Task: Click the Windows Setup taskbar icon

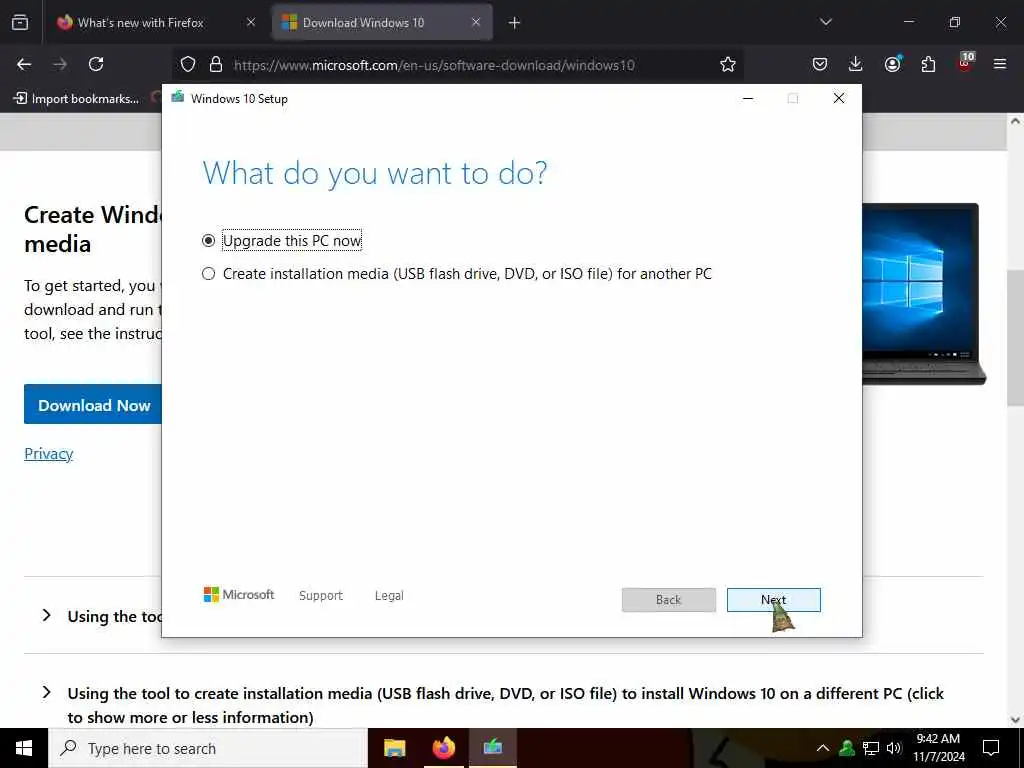Action: click(493, 748)
